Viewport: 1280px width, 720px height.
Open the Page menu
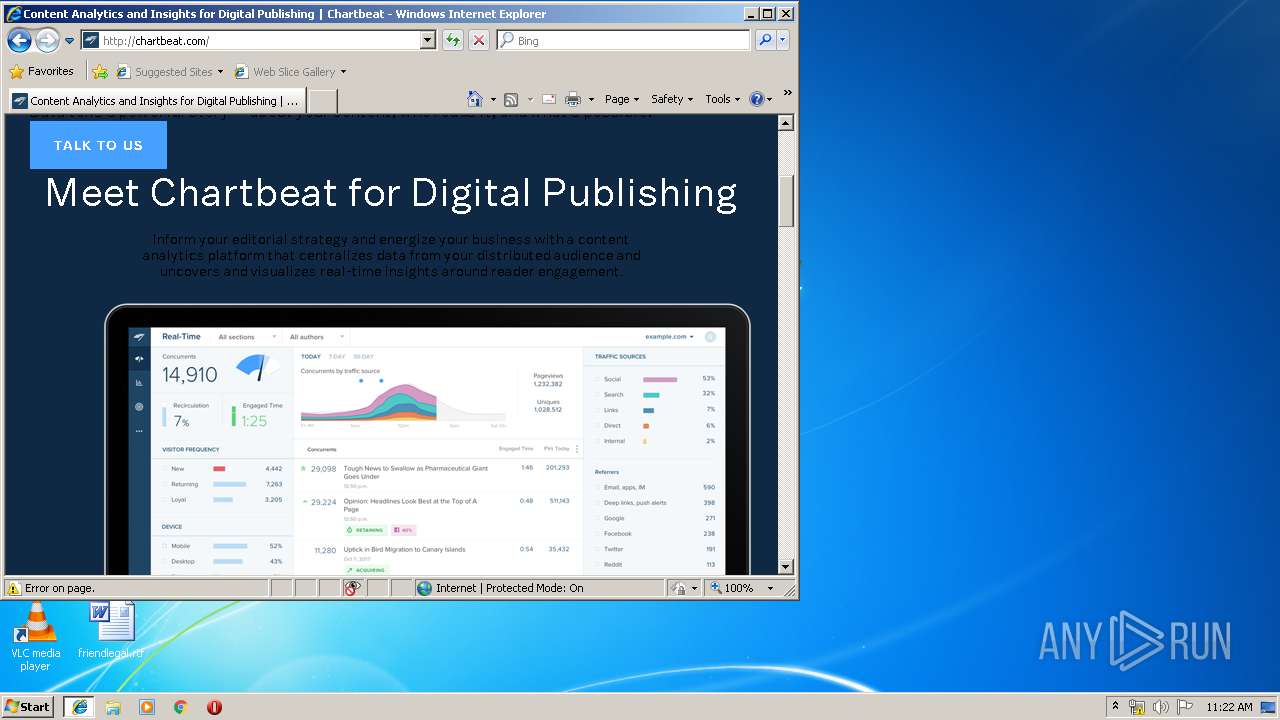click(622, 99)
